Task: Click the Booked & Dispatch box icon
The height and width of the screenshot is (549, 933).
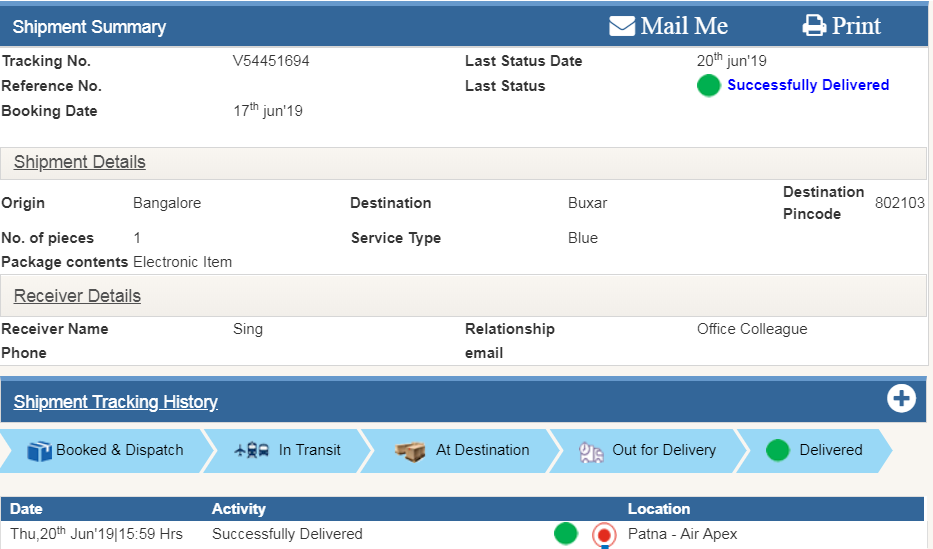Action: pyautogui.click(x=39, y=451)
